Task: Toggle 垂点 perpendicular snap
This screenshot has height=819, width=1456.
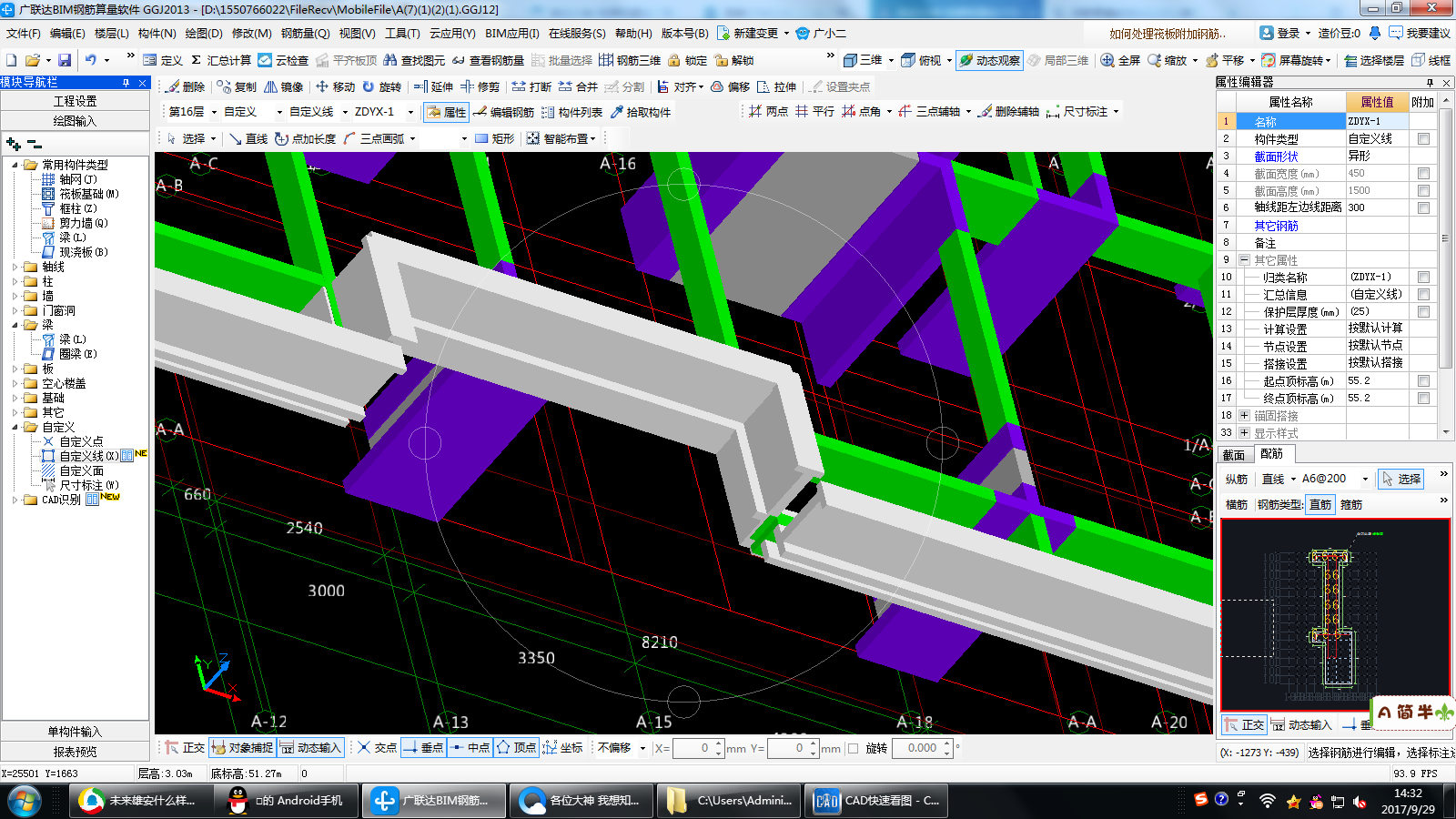Action: 423,748
